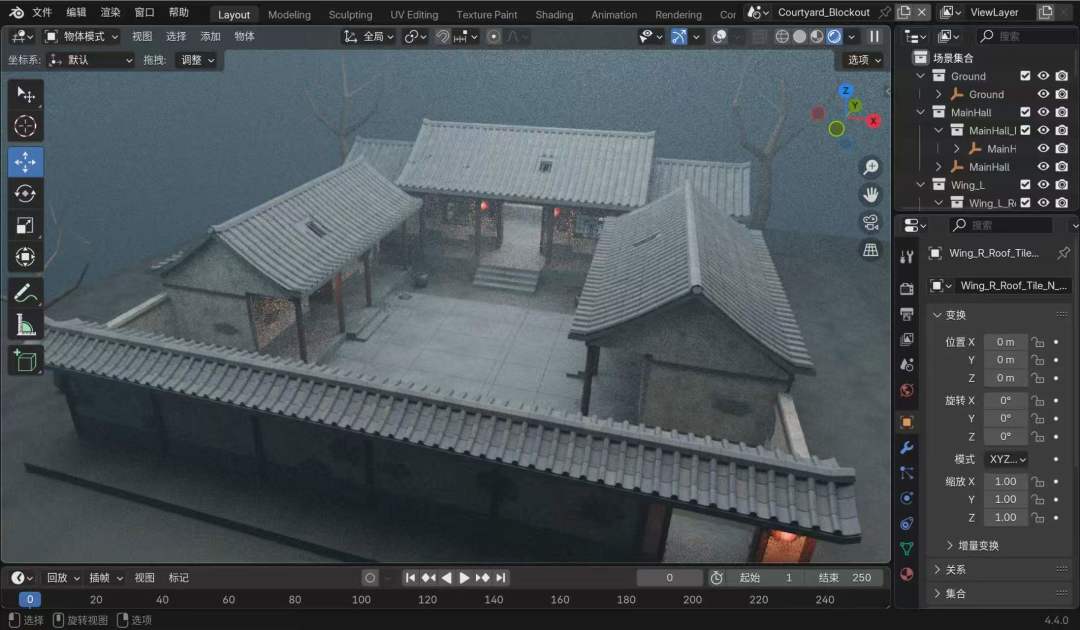
Task: Select the Cursor tool in toolbar
Action: click(25, 126)
